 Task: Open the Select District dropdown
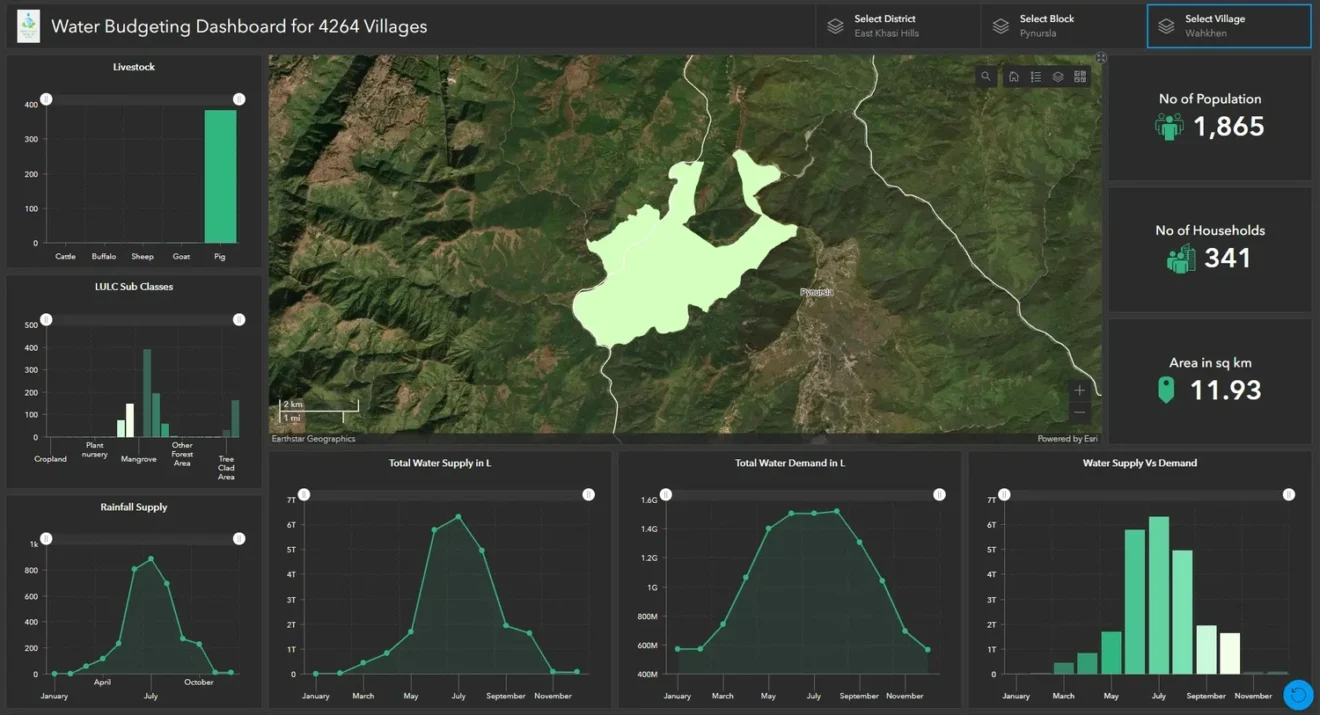897,26
